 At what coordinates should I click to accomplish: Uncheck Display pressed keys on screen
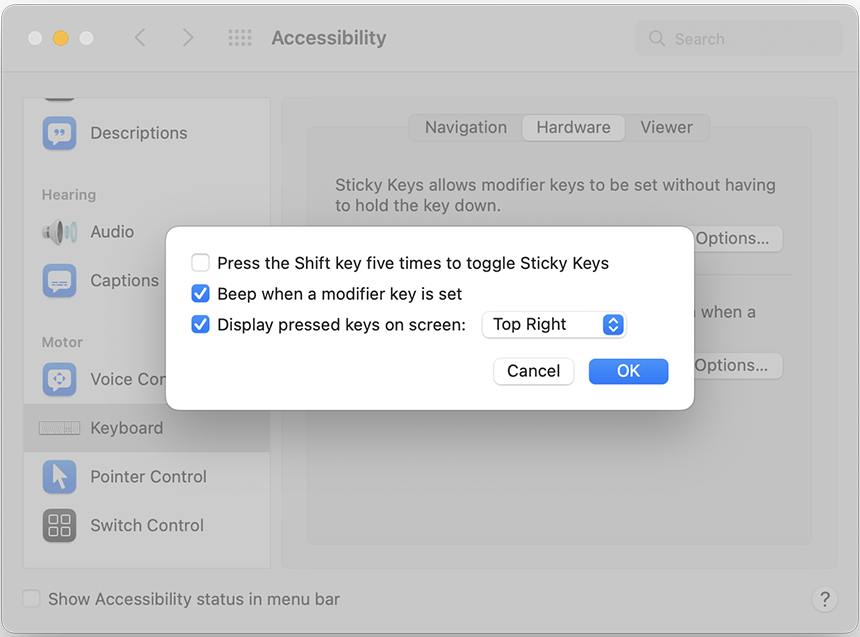(x=201, y=324)
